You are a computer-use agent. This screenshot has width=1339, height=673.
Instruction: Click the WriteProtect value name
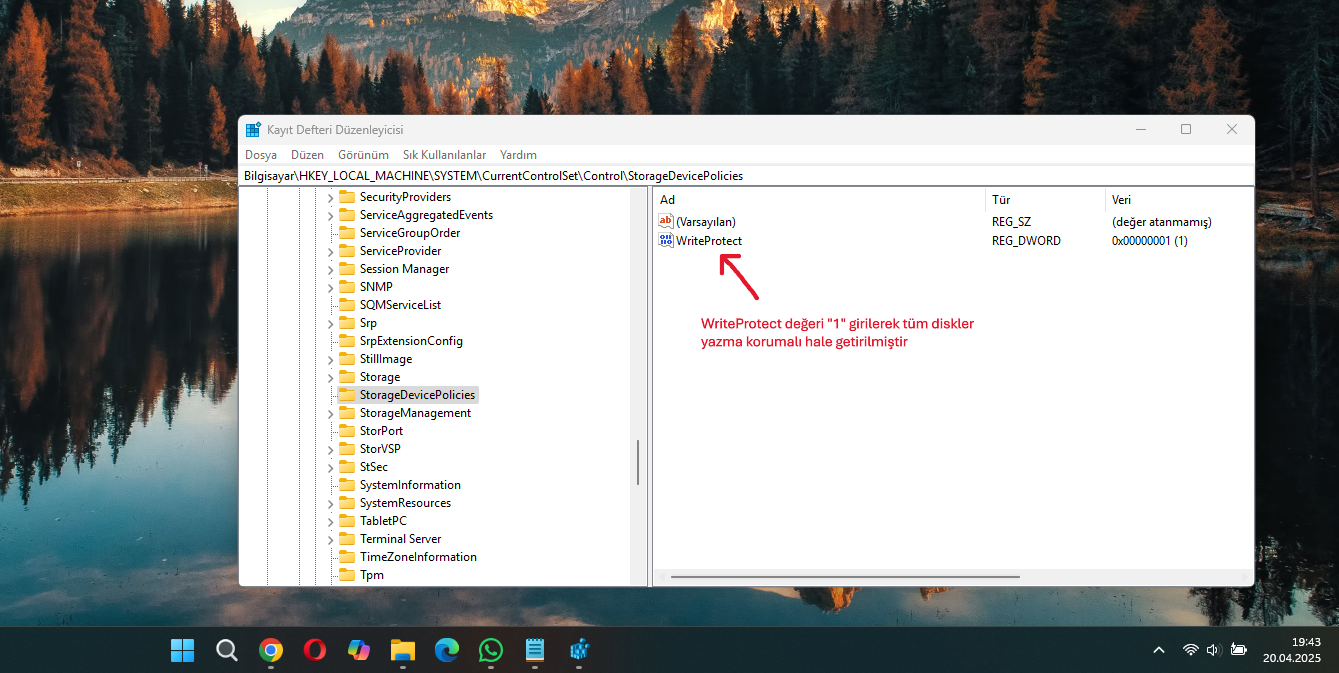(709, 241)
